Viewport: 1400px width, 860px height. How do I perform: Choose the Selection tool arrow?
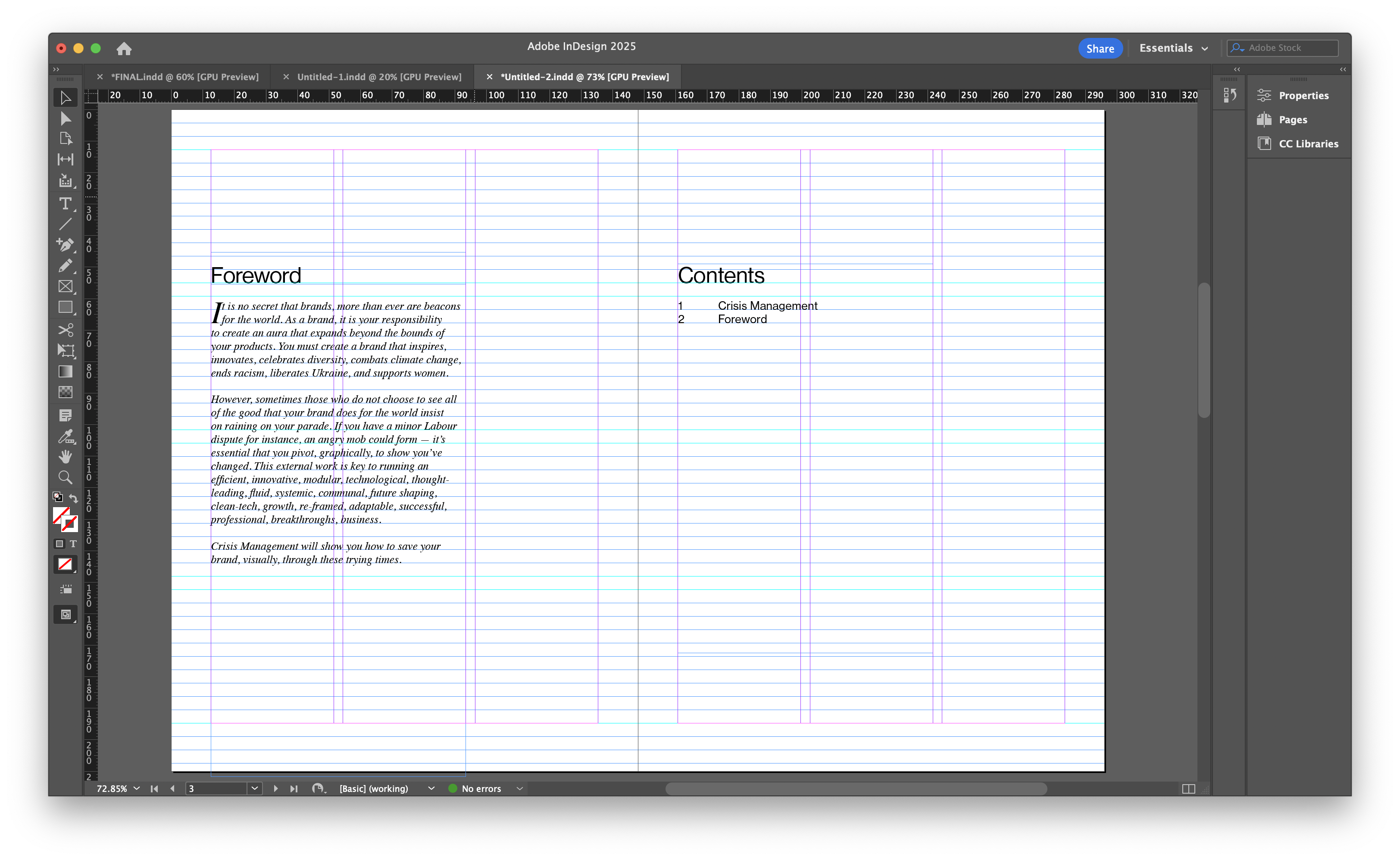(x=66, y=98)
